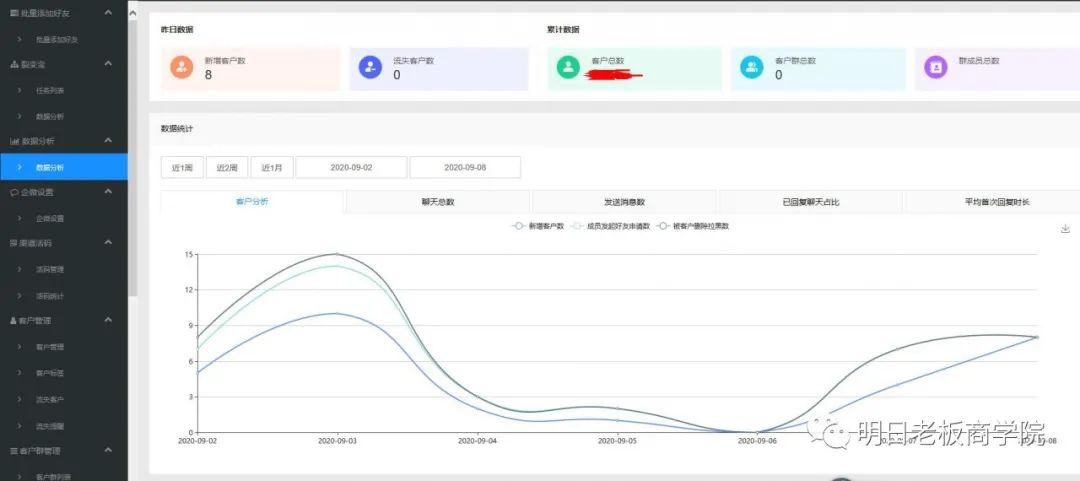Image resolution: width=1080 pixels, height=481 pixels.
Task: Click the 客户管理 person header icon
Action: pos(14,320)
